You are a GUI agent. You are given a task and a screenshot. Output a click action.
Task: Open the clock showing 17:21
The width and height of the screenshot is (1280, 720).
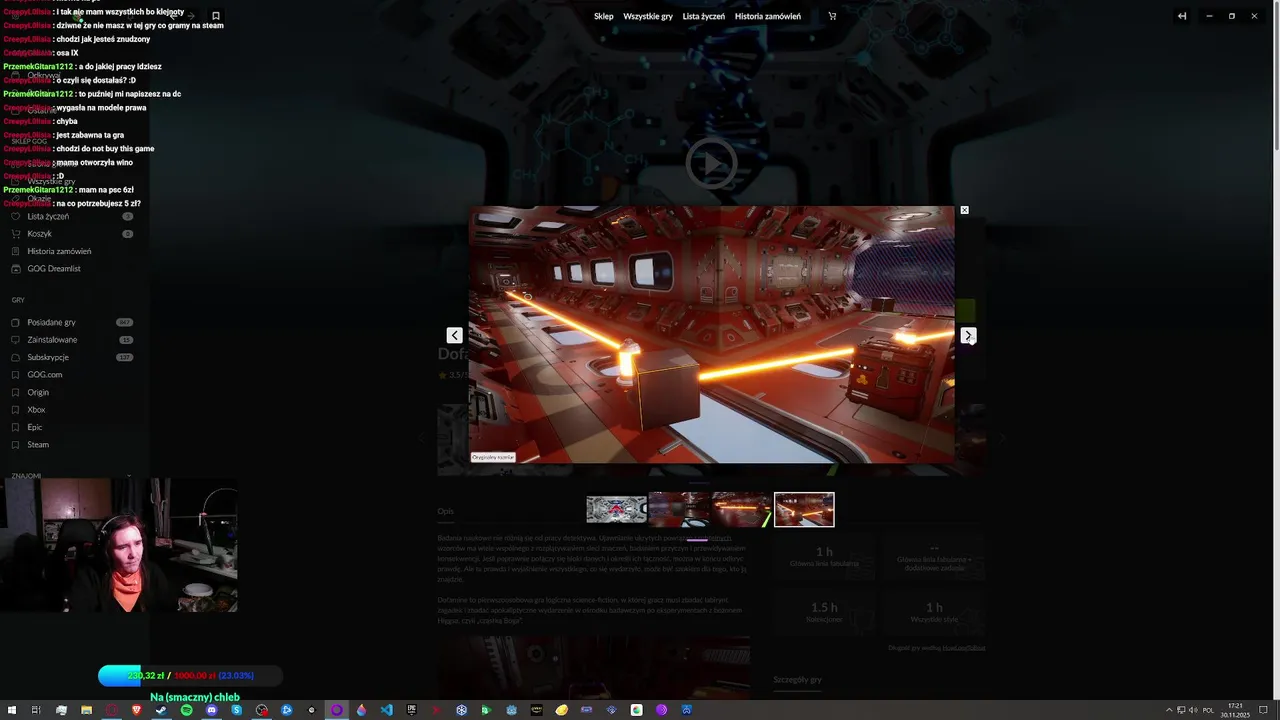pos(1236,710)
